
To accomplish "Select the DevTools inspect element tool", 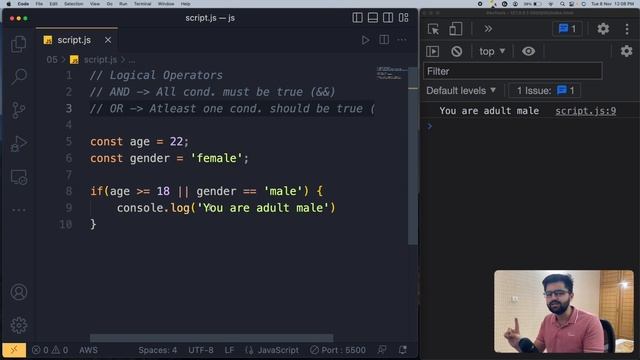I will pyautogui.click(x=433, y=29).
